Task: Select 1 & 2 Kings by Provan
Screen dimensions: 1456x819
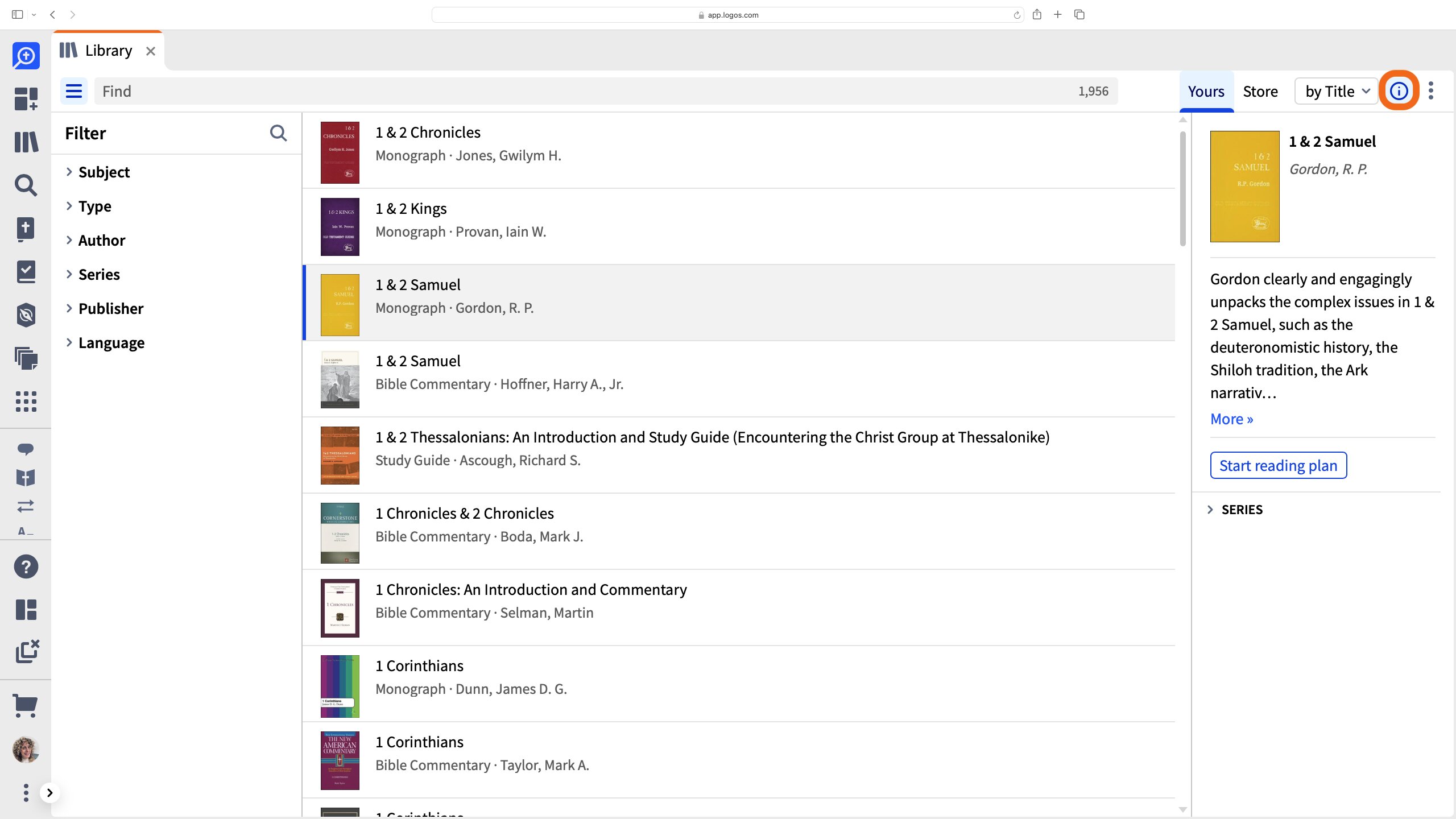Action: [x=739, y=227]
